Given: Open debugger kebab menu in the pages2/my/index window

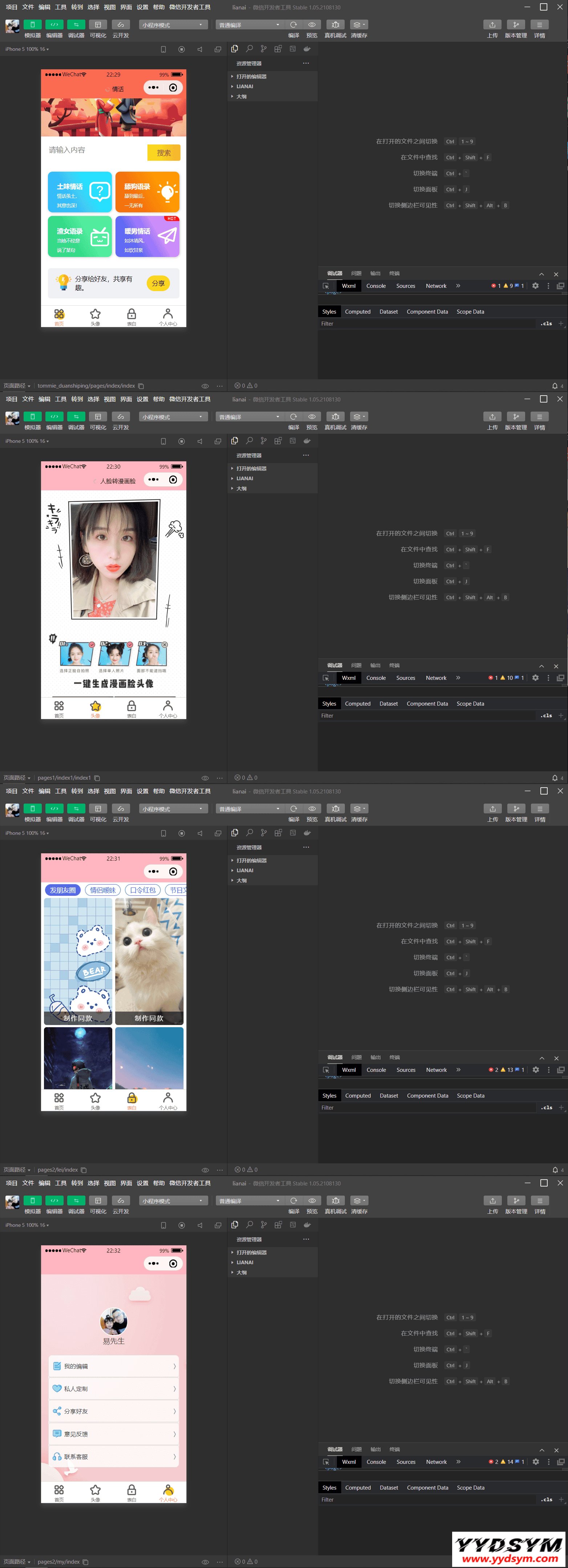Looking at the screenshot, I should coord(548,1462).
